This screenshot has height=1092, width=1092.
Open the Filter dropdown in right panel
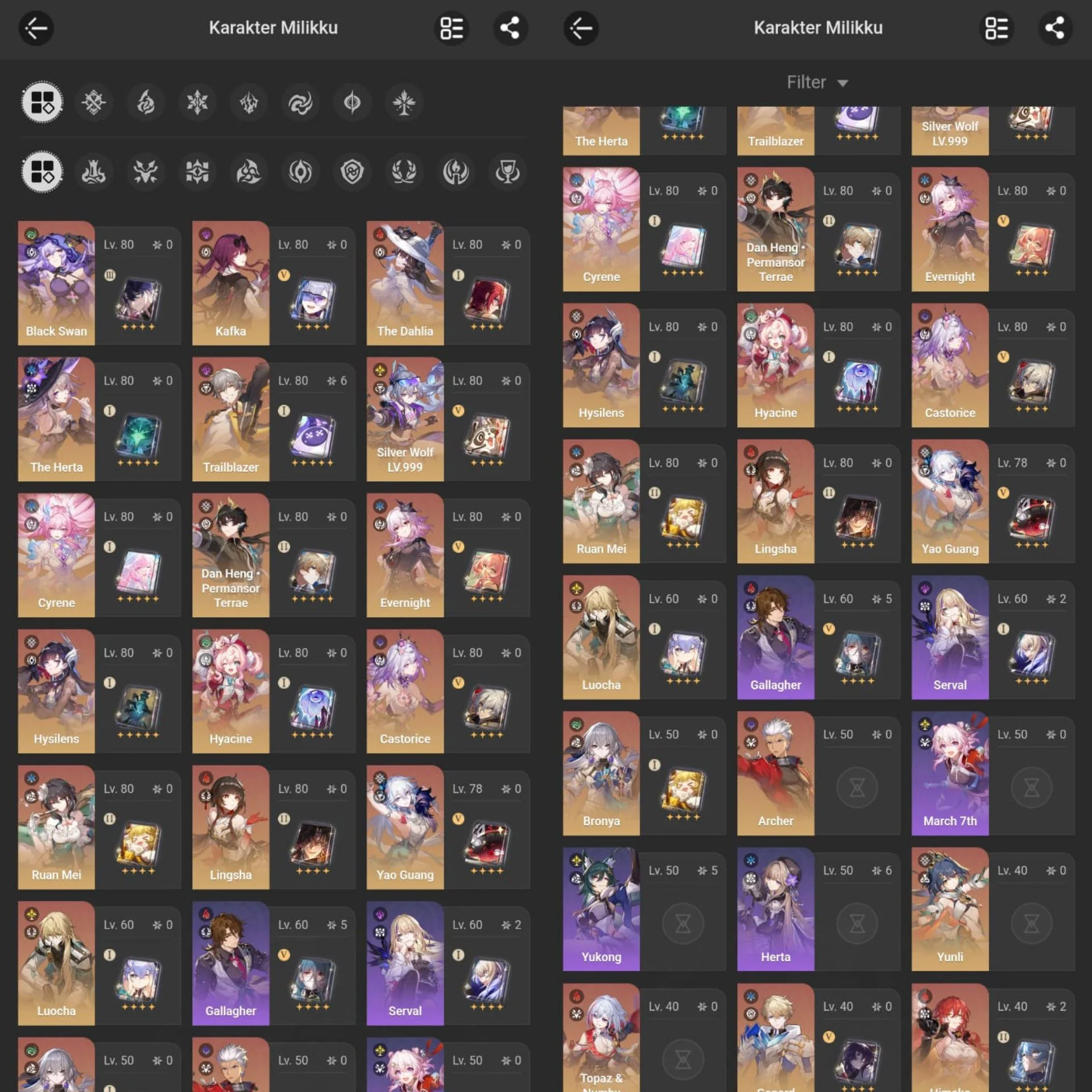pyautogui.click(x=817, y=82)
